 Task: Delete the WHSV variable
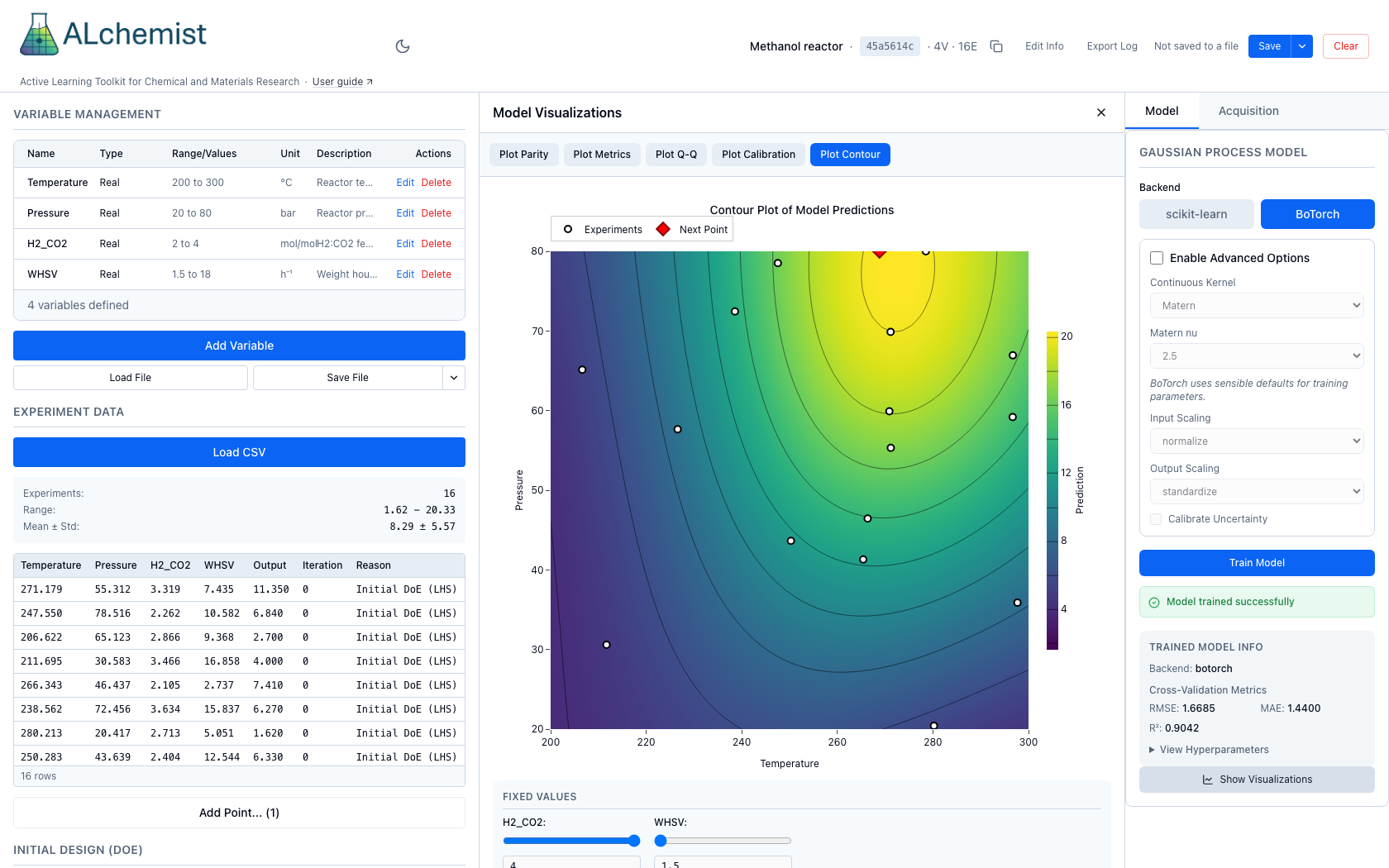[437, 274]
